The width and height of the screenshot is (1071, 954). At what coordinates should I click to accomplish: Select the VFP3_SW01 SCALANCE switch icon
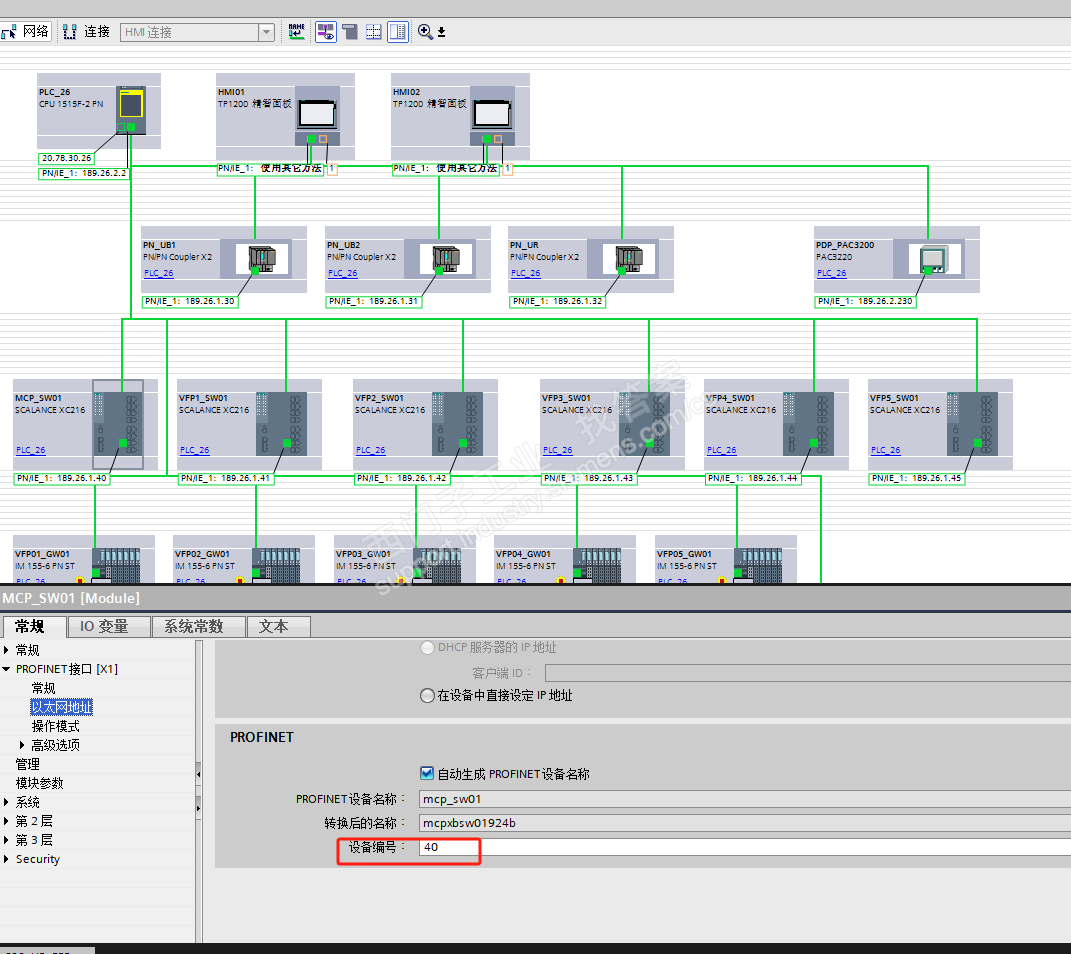tap(644, 423)
